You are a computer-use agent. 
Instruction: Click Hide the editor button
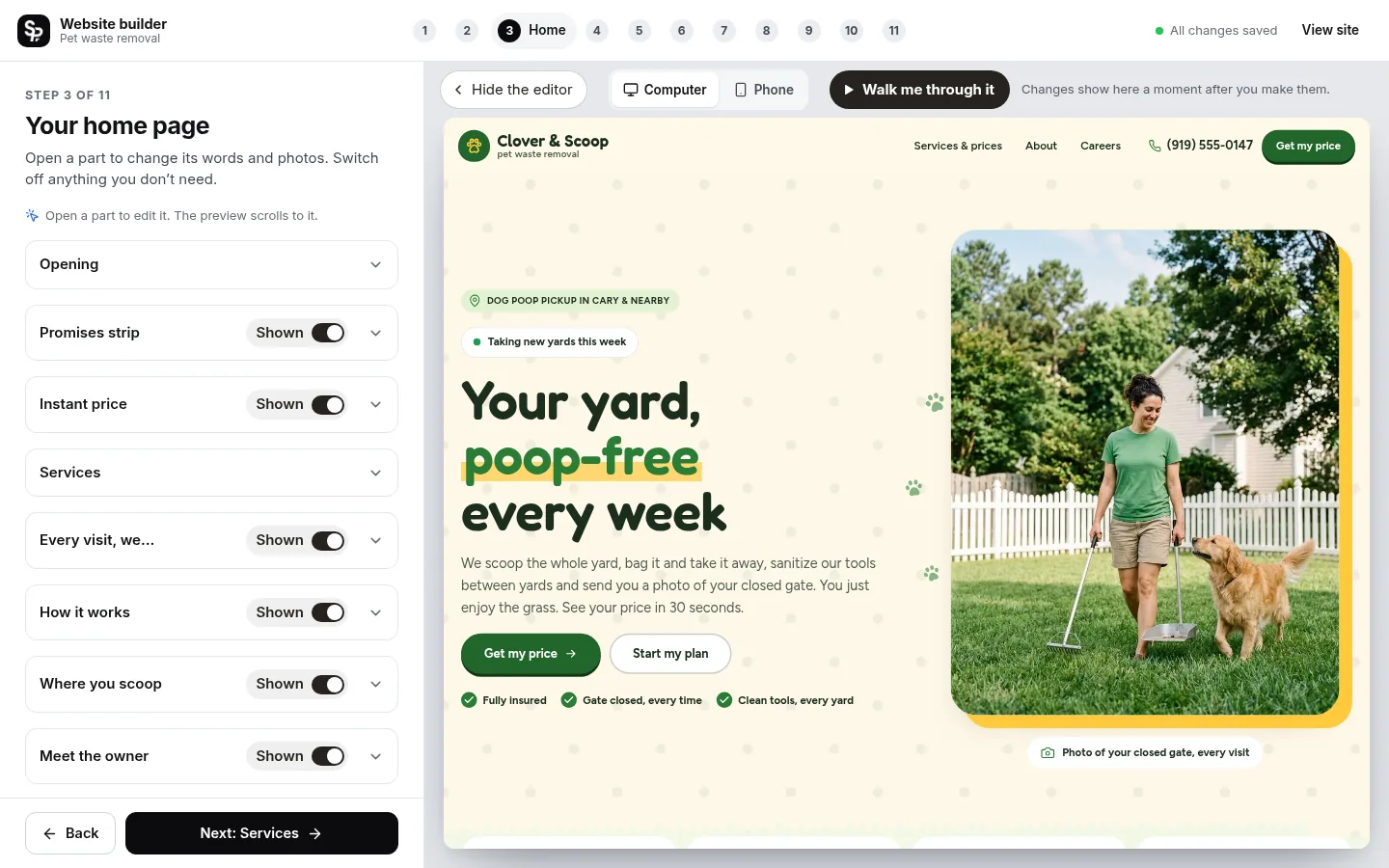[513, 90]
